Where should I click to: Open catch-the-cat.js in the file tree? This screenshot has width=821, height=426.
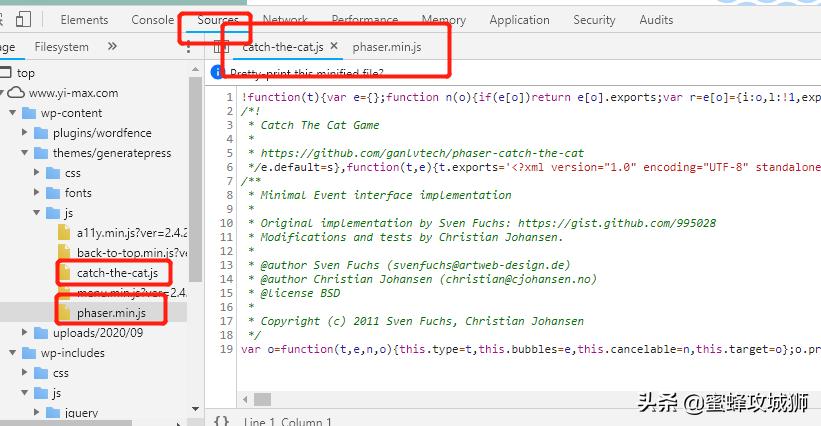point(117,273)
